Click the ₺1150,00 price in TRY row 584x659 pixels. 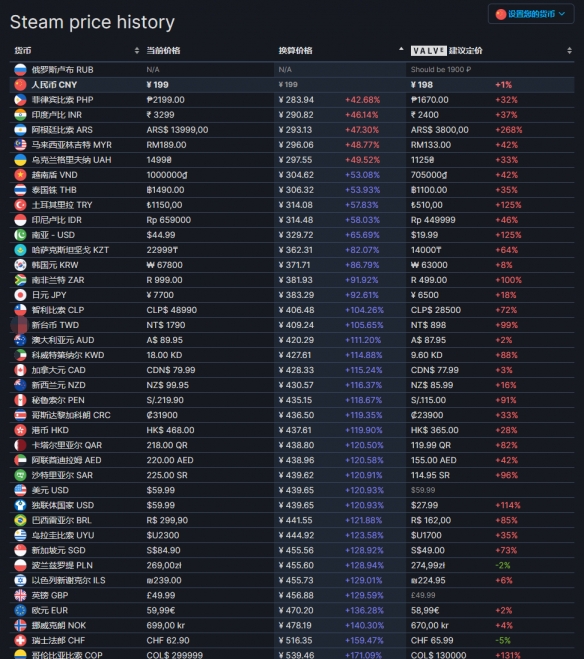tap(164, 205)
